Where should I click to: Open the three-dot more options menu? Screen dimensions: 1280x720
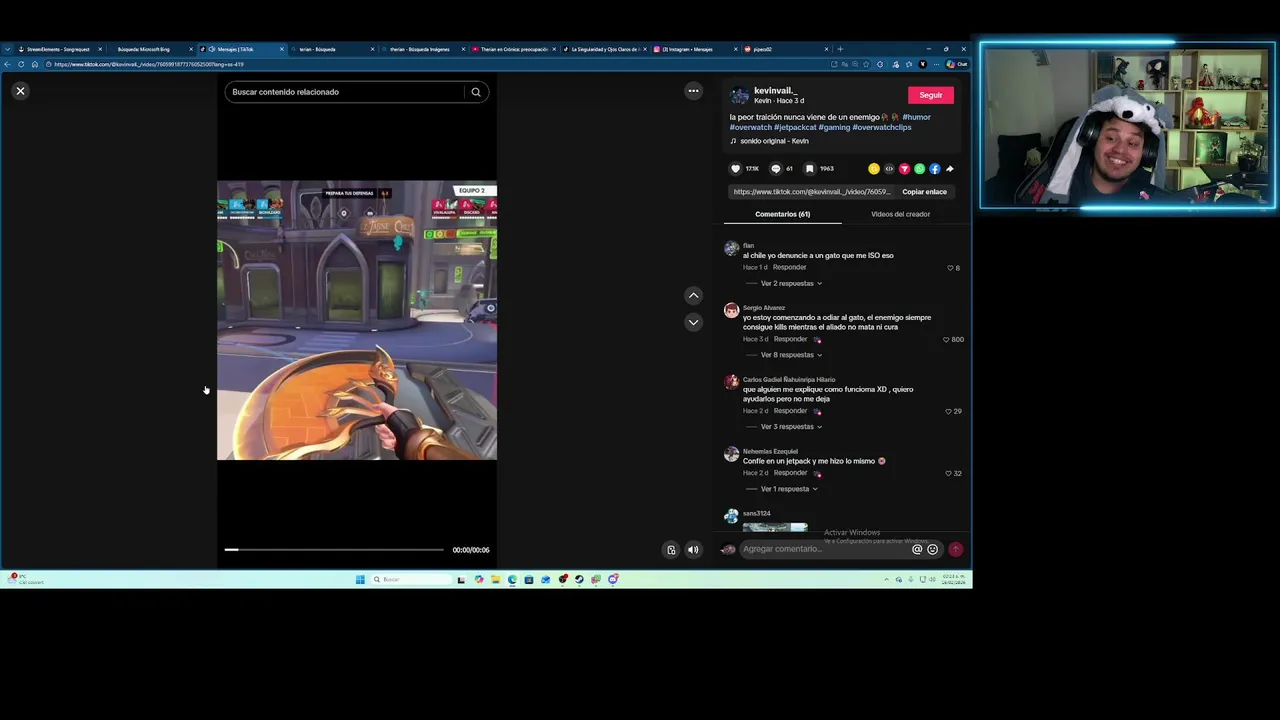(693, 91)
